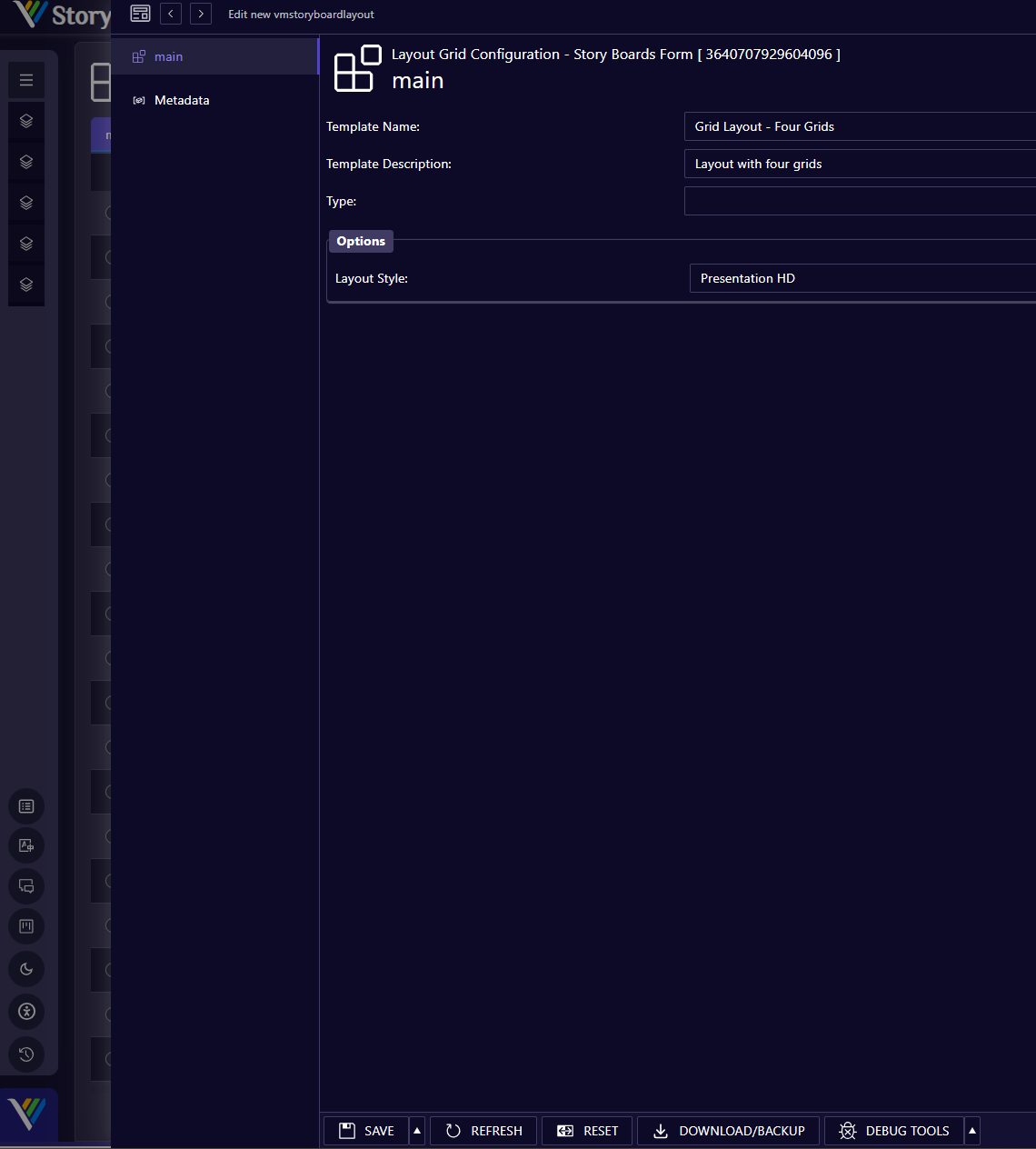Open the translation tool icon
The width and height of the screenshot is (1036, 1149).
point(26,845)
